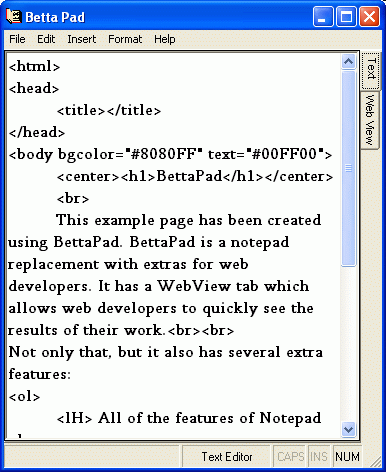Open the Insert menu
386x472 pixels.
pos(82,39)
